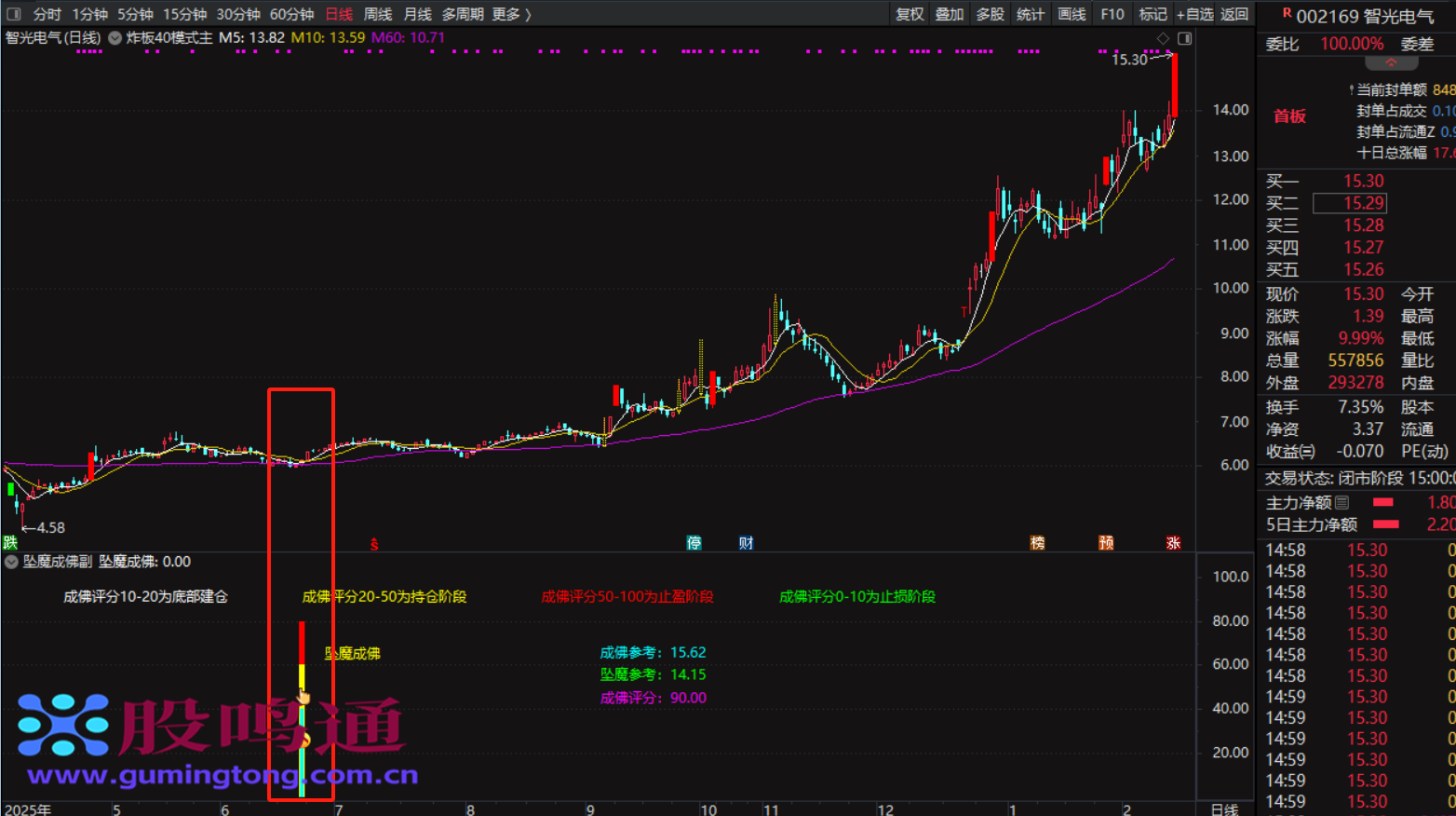Click the red 涨 limit-up marker
Screen dimensions: 1456x816
point(1173,543)
